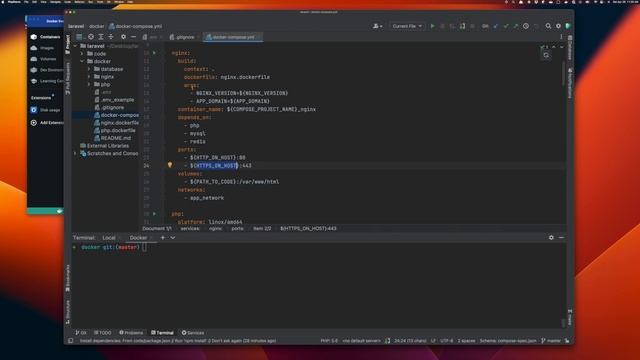Run the current file with the green play button
The width and height of the screenshot is (640, 360).
[432, 26]
